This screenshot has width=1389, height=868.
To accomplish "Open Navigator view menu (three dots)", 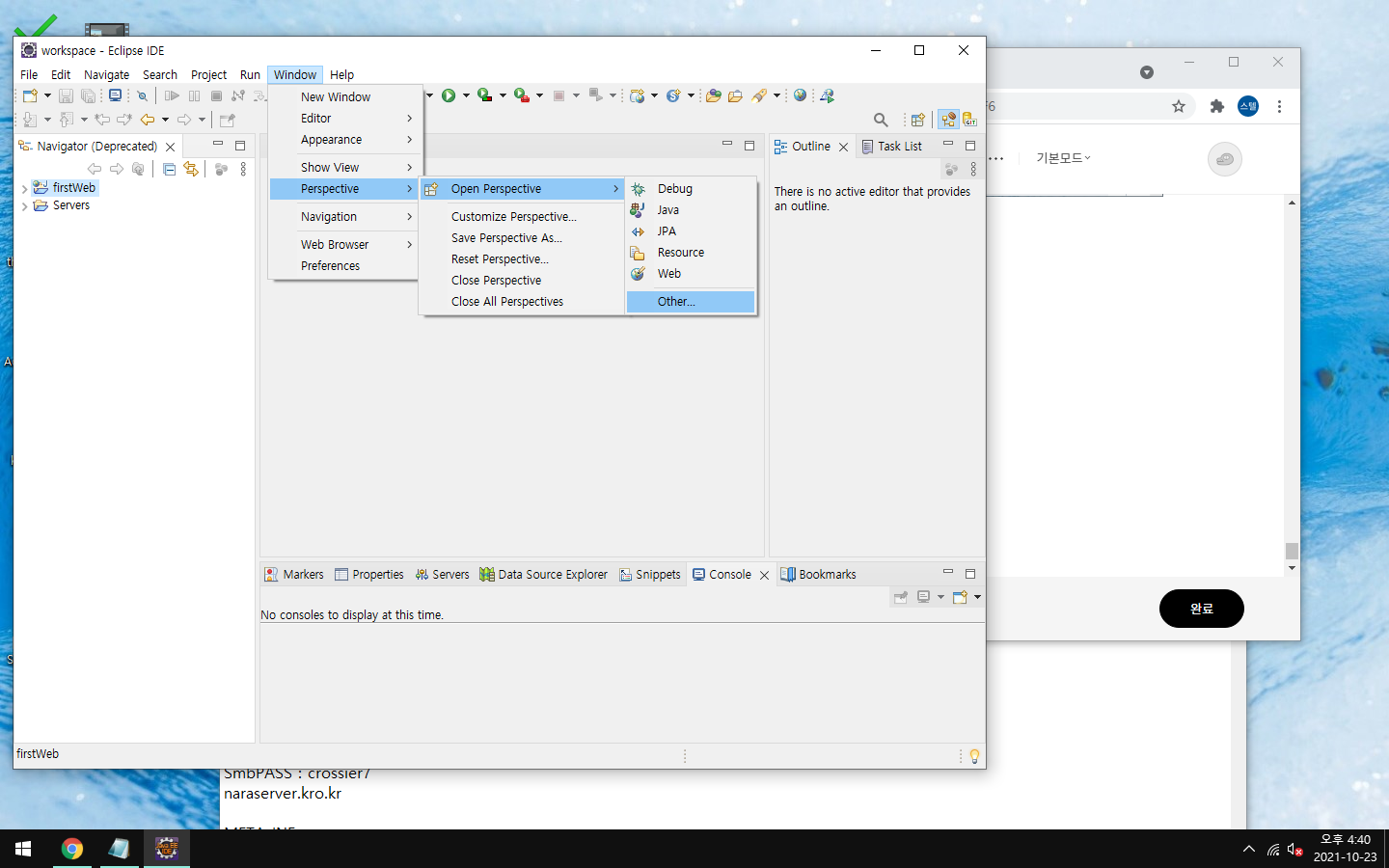I will pos(243,169).
